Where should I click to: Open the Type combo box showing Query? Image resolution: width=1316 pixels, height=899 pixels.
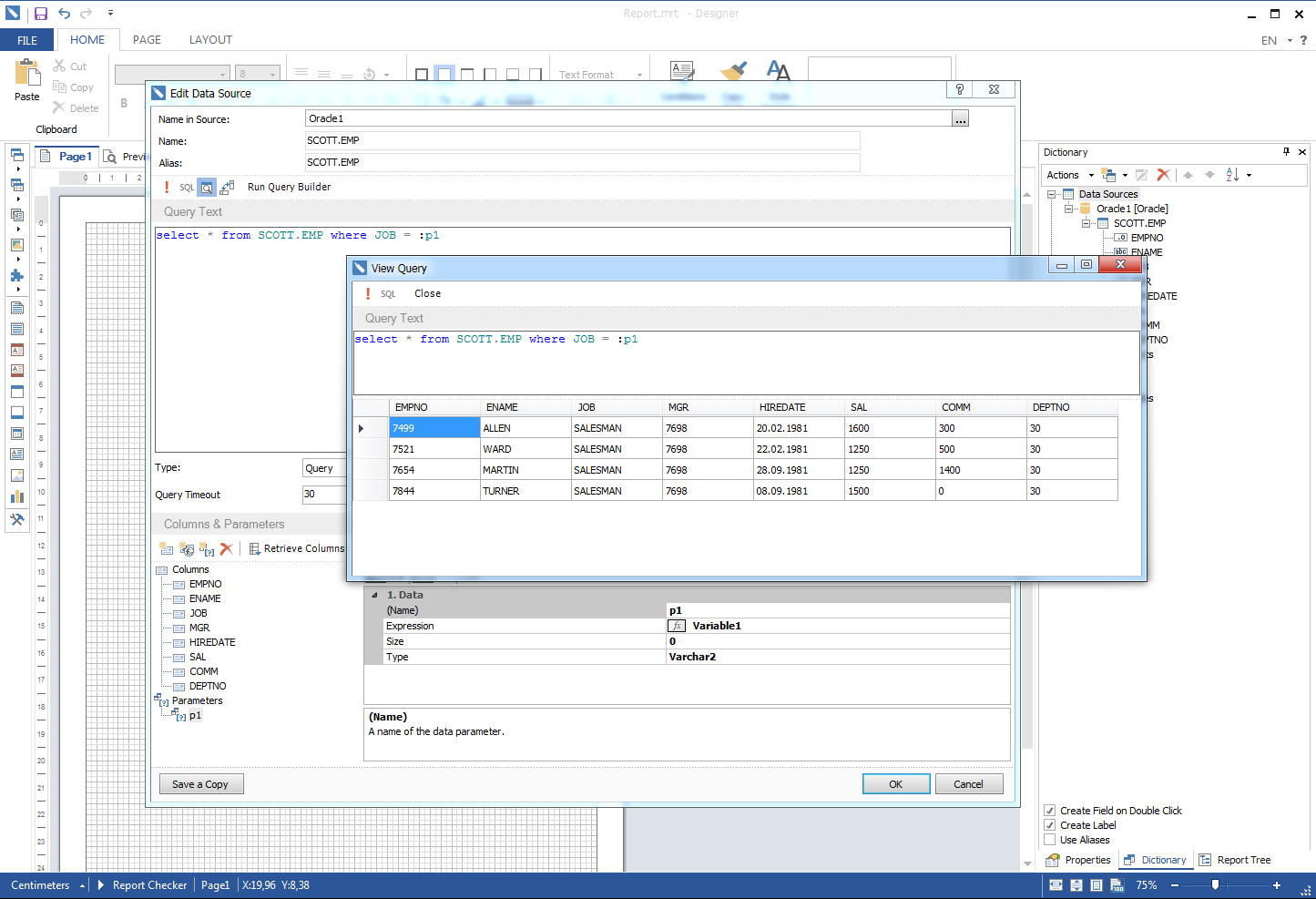(324, 468)
